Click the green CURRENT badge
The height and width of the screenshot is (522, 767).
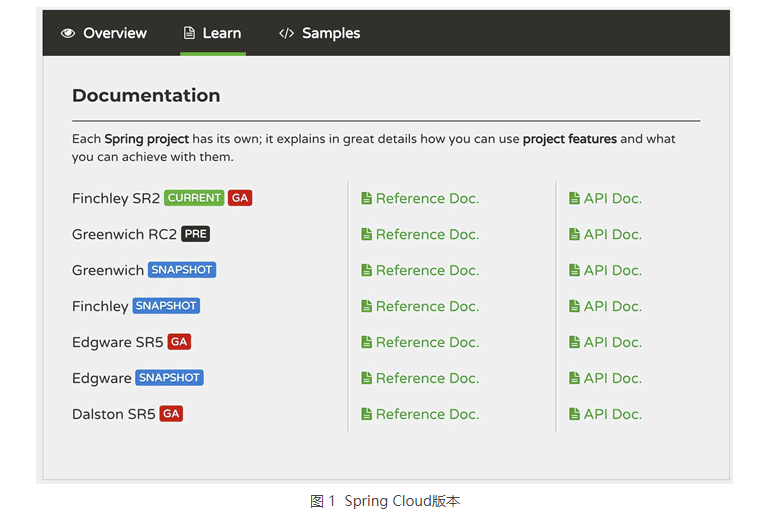194,198
